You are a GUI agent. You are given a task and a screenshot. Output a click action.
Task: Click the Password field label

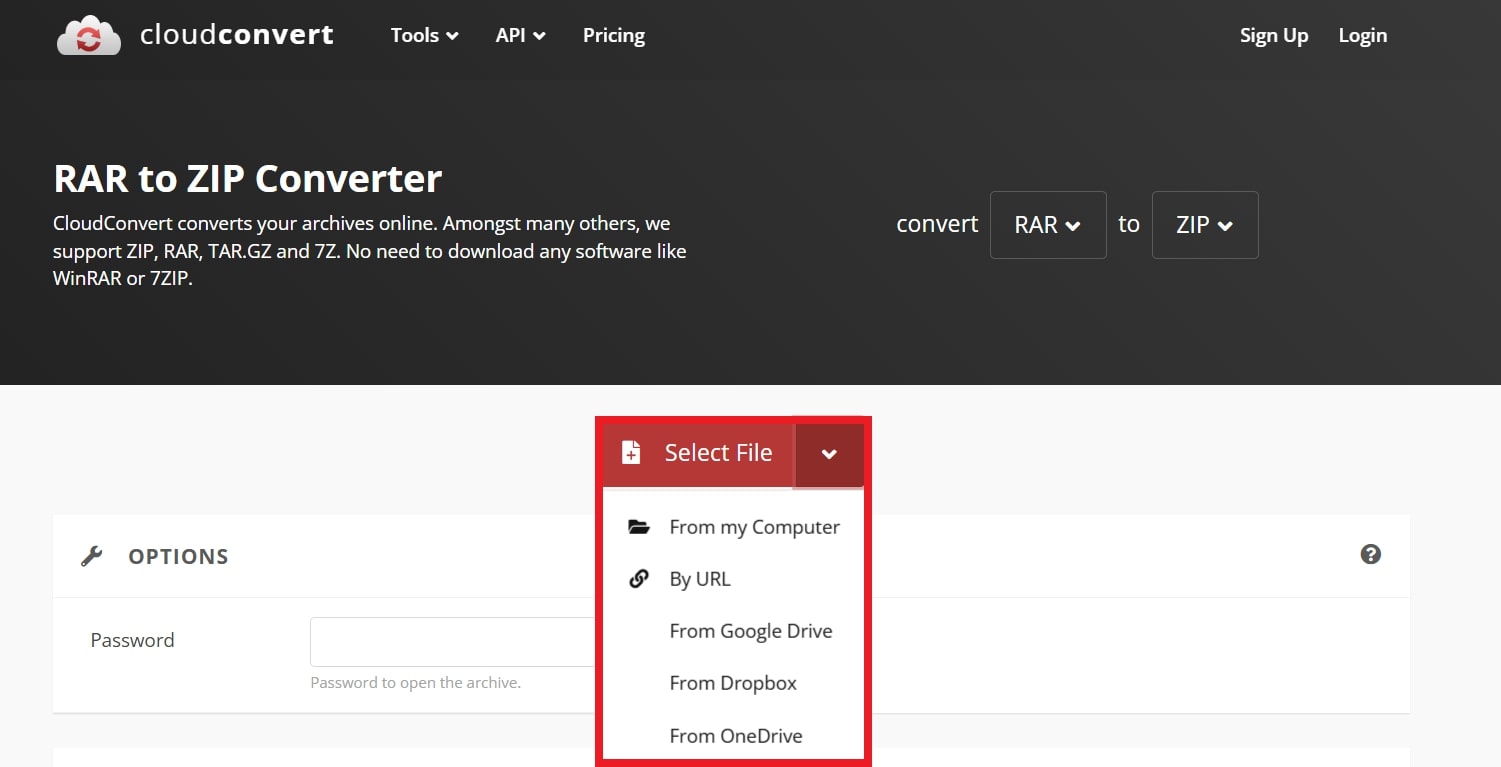coord(132,640)
